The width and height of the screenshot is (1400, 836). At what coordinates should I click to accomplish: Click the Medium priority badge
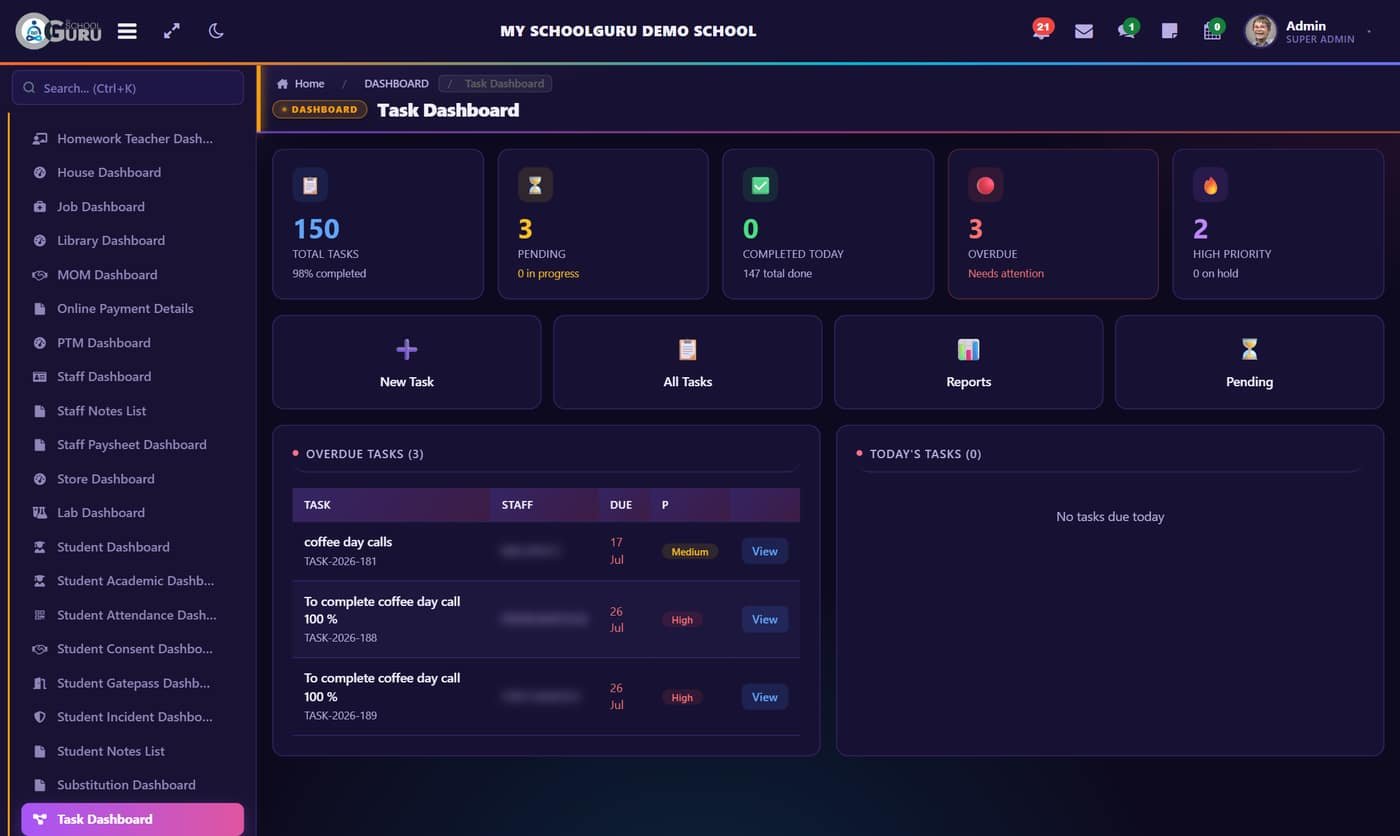(x=690, y=552)
